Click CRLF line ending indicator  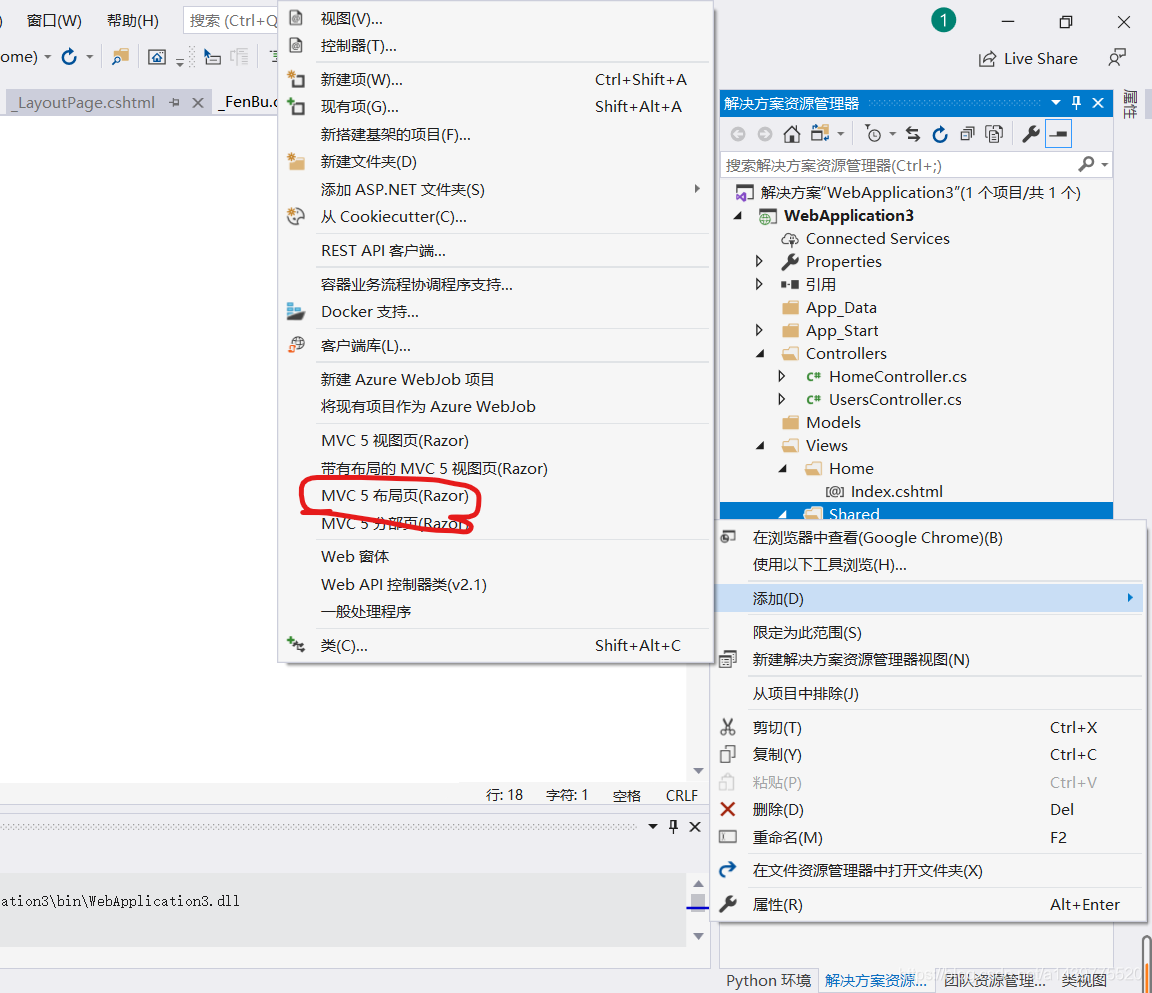(x=682, y=795)
